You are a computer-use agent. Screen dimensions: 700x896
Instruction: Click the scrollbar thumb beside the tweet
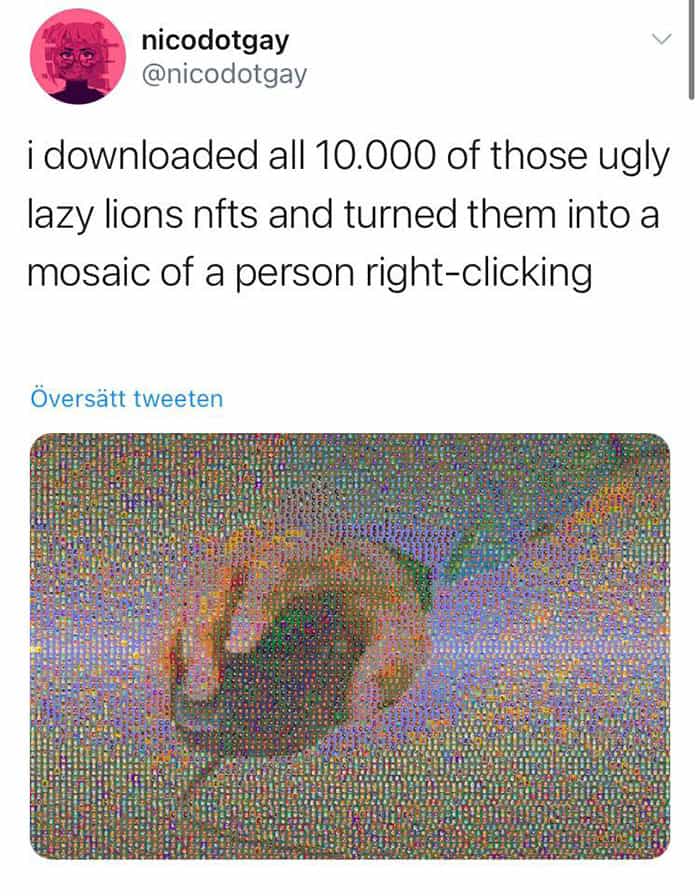[x=691, y=49]
